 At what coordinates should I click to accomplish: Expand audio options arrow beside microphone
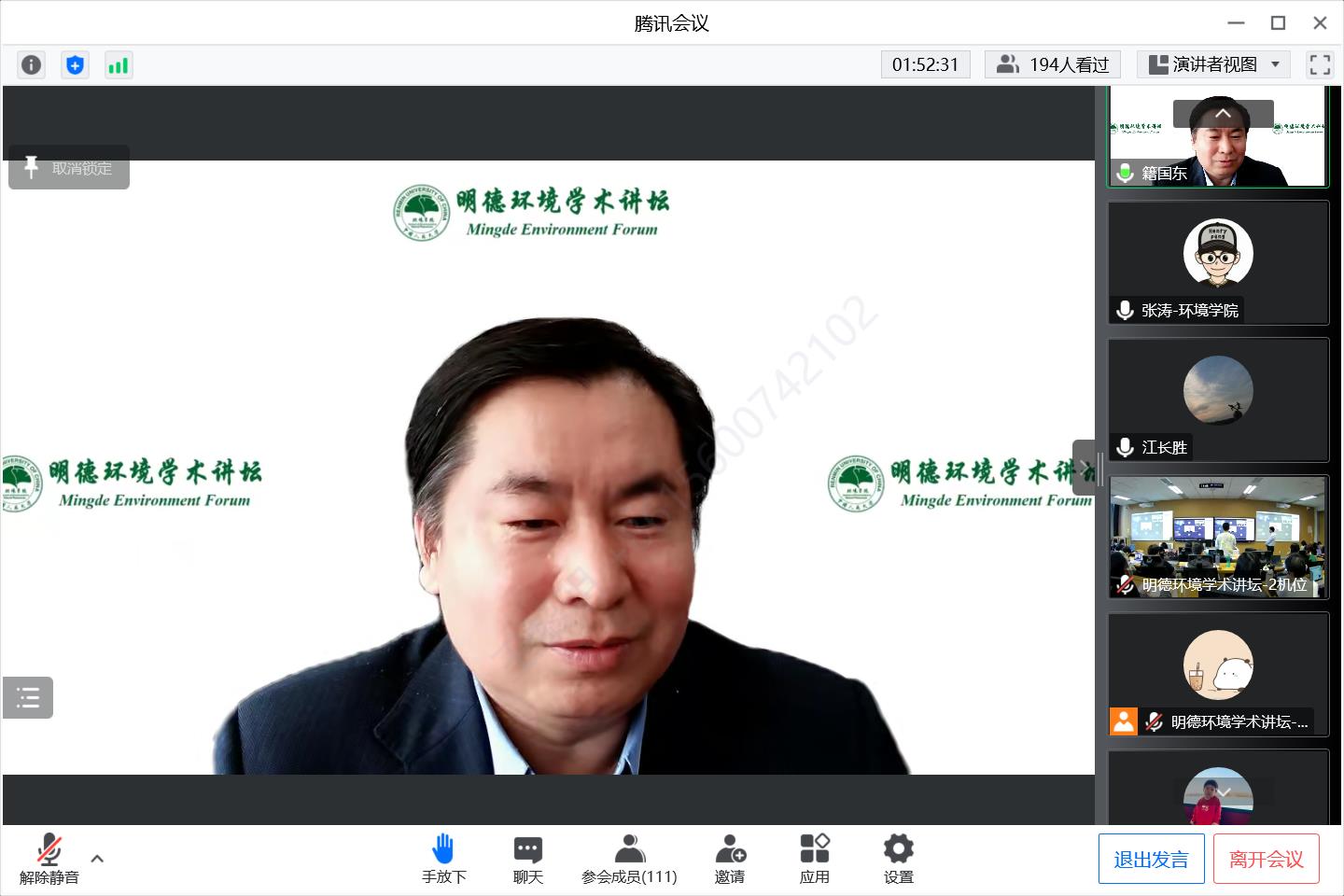[97, 859]
